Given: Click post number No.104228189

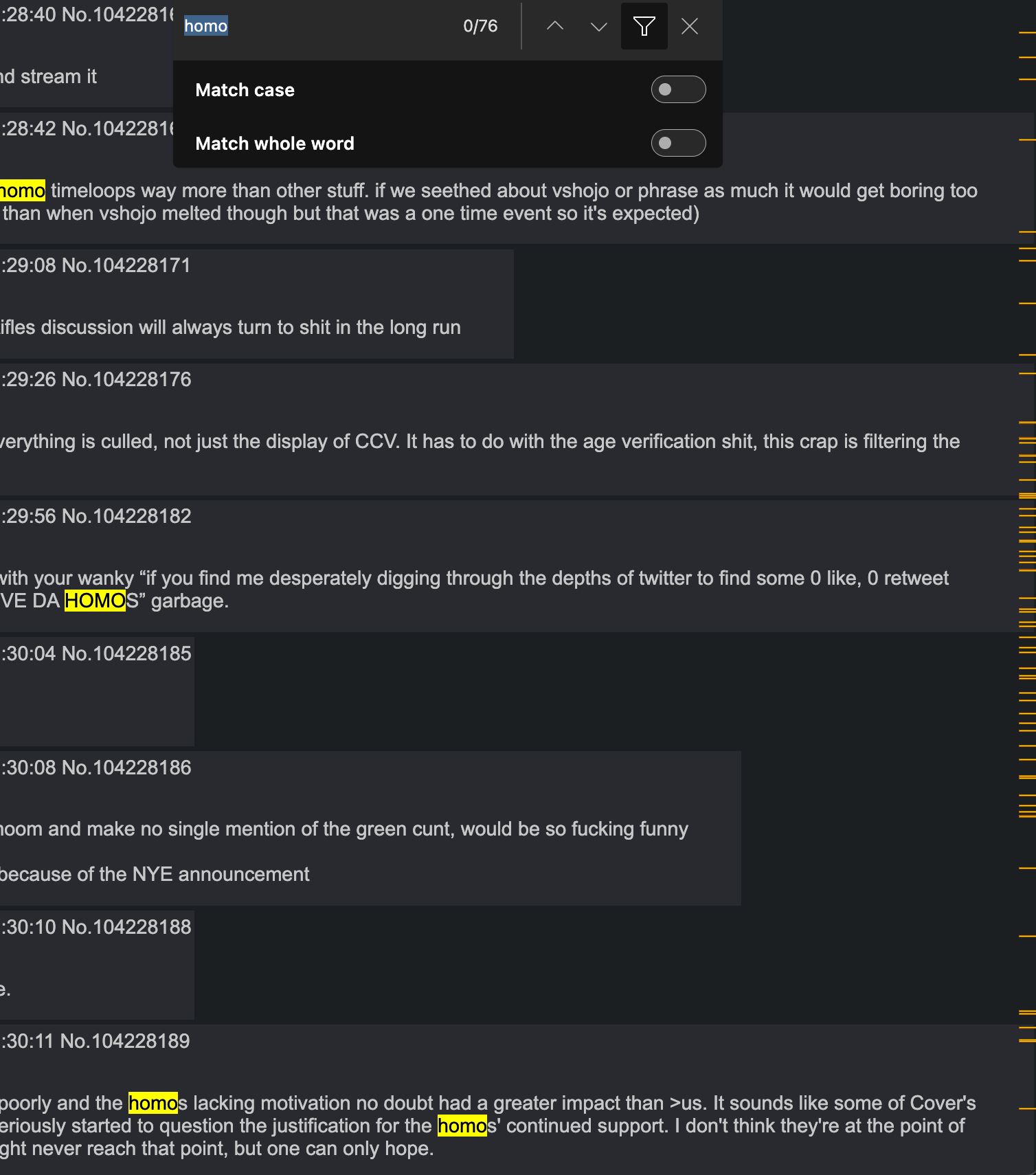Looking at the screenshot, I should pyautogui.click(x=125, y=1041).
